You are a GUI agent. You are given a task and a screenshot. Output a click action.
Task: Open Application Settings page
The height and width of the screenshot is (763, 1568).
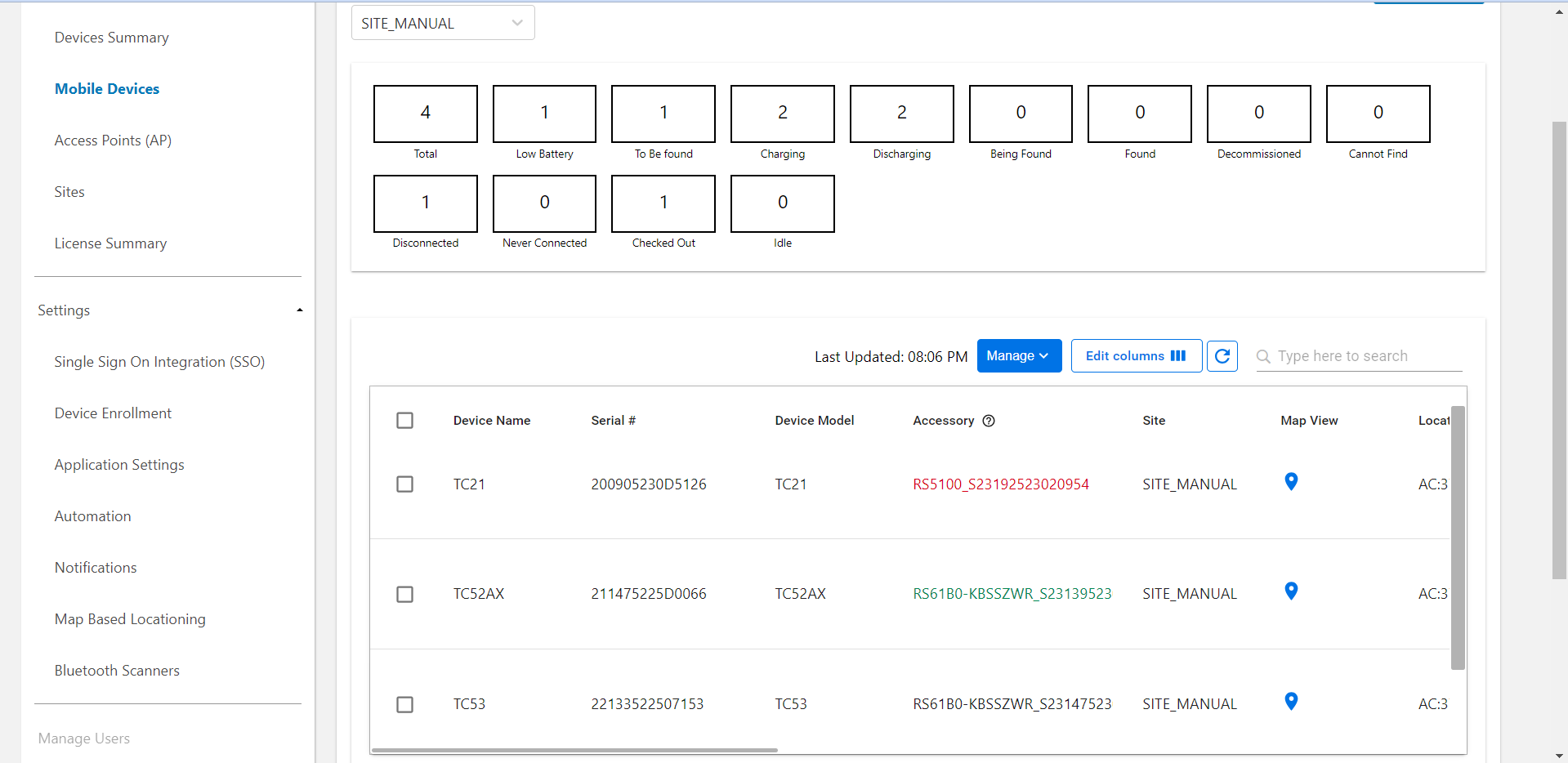pyautogui.click(x=119, y=465)
